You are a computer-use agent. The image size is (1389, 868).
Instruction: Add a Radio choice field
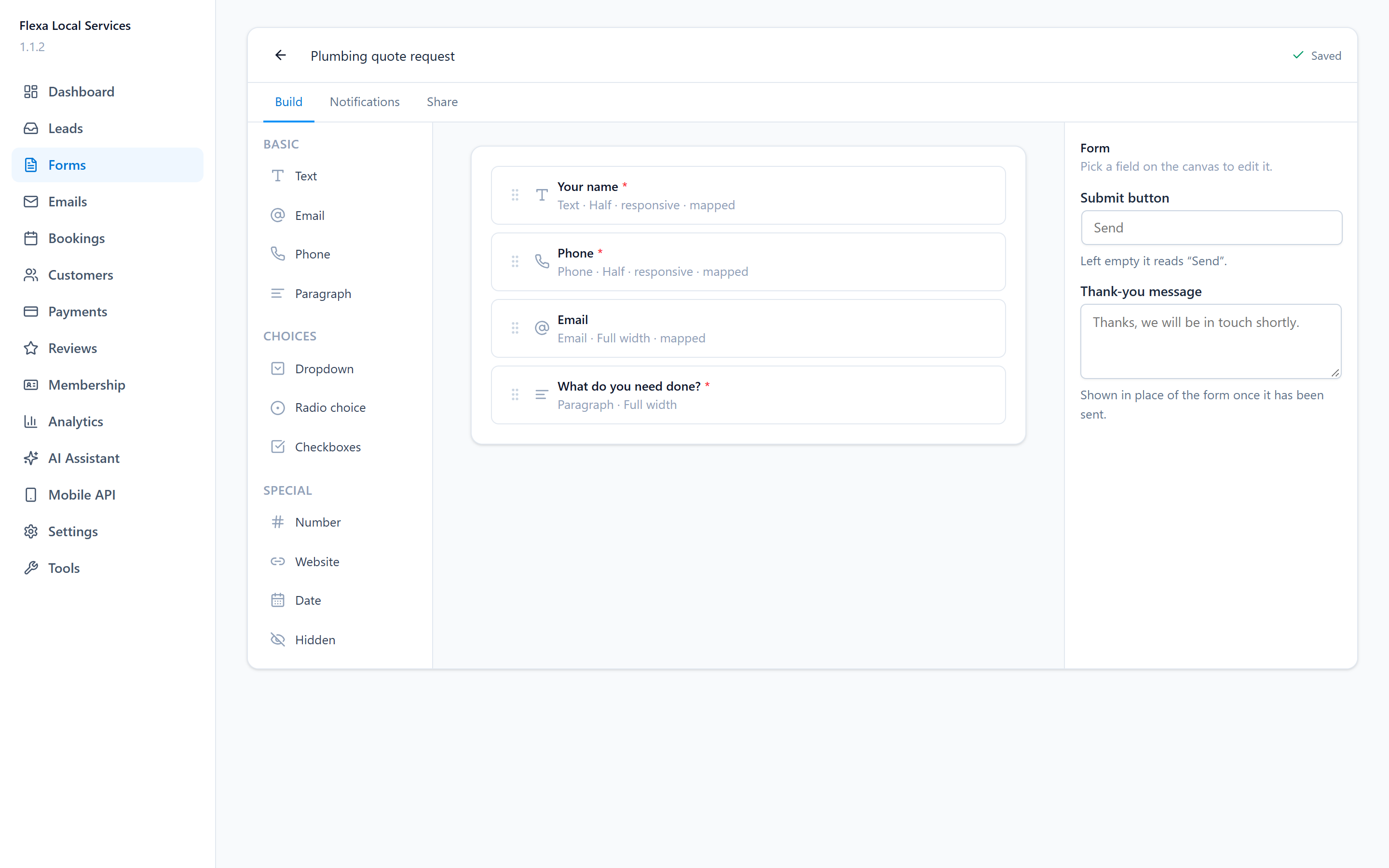point(340,407)
